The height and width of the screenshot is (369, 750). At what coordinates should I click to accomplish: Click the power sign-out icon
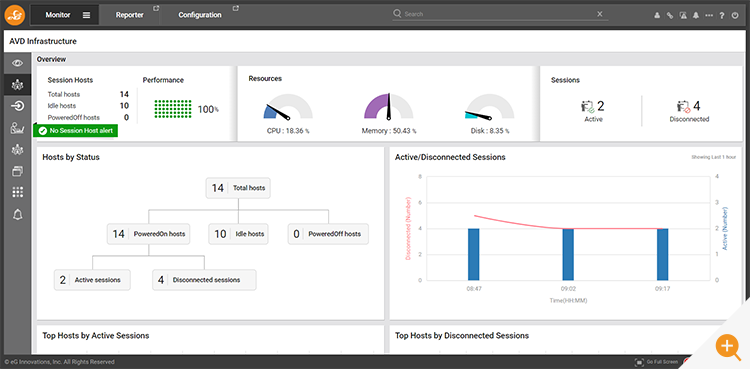[735, 15]
